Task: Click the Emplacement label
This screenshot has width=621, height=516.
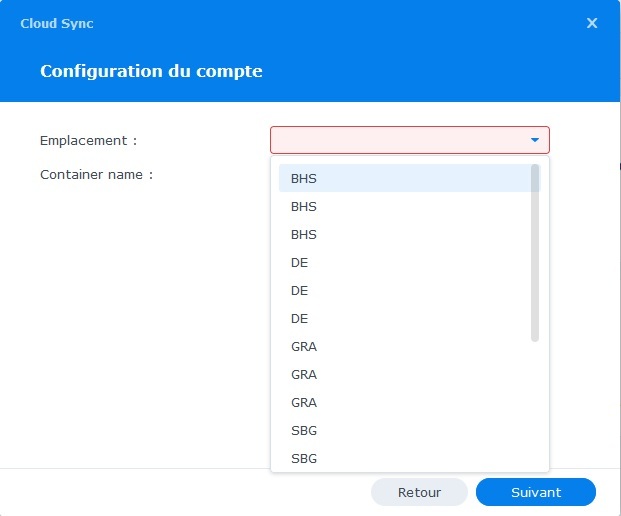Action: click(88, 141)
